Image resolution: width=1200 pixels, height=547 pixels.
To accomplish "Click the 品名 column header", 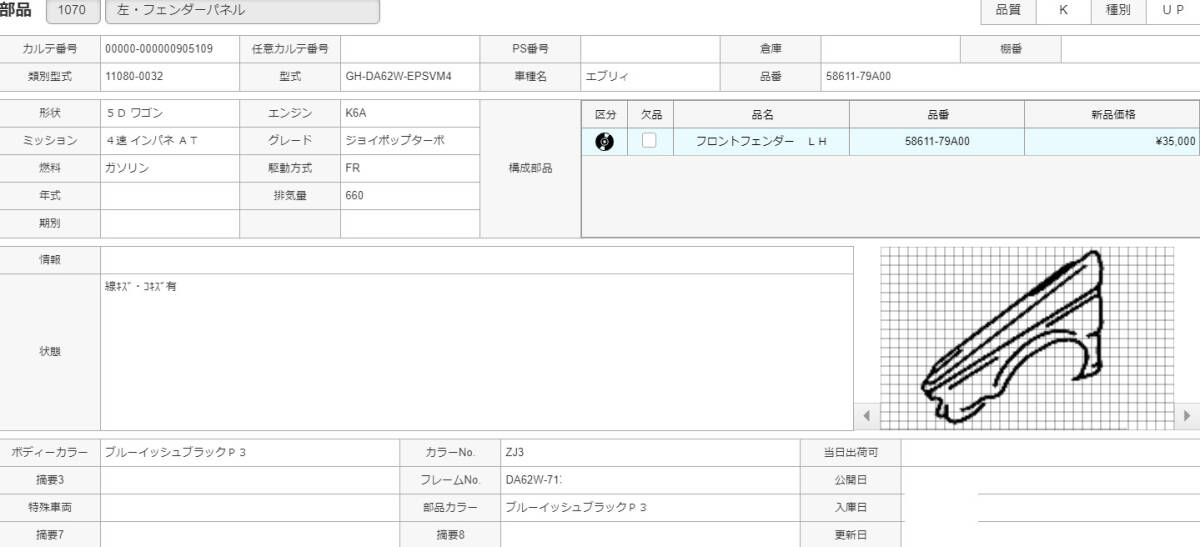I will tap(762, 115).
